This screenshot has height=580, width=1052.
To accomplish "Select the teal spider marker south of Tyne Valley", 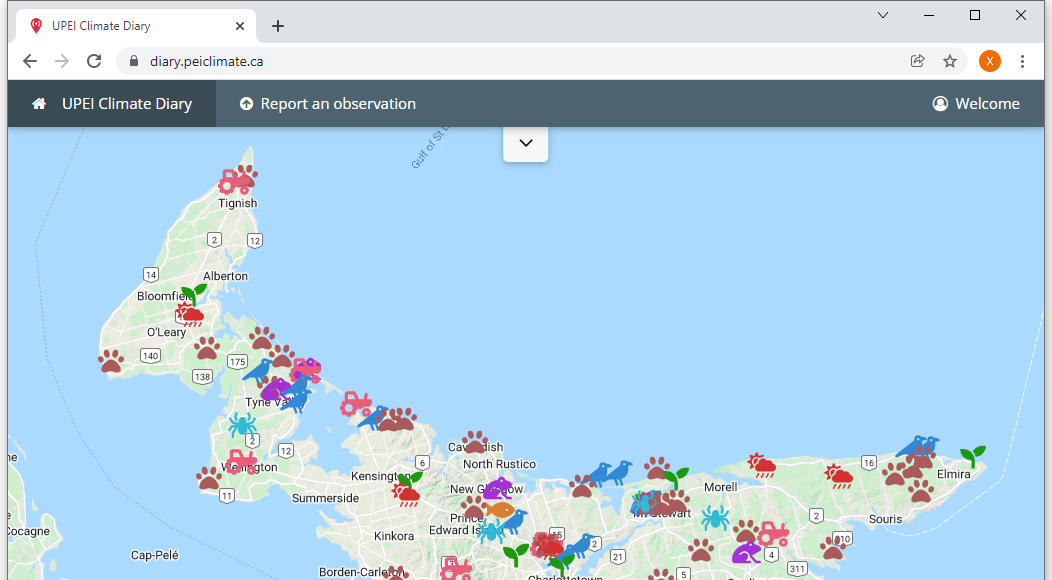I will (x=242, y=424).
